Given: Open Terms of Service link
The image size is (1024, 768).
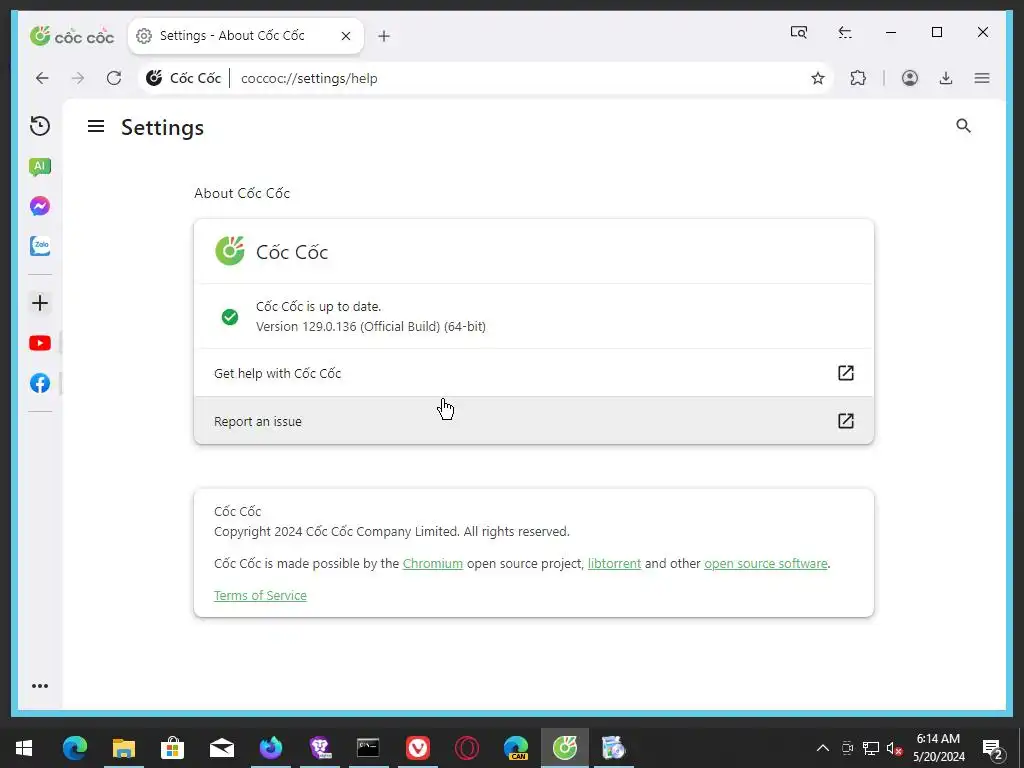Looking at the screenshot, I should pos(260,596).
